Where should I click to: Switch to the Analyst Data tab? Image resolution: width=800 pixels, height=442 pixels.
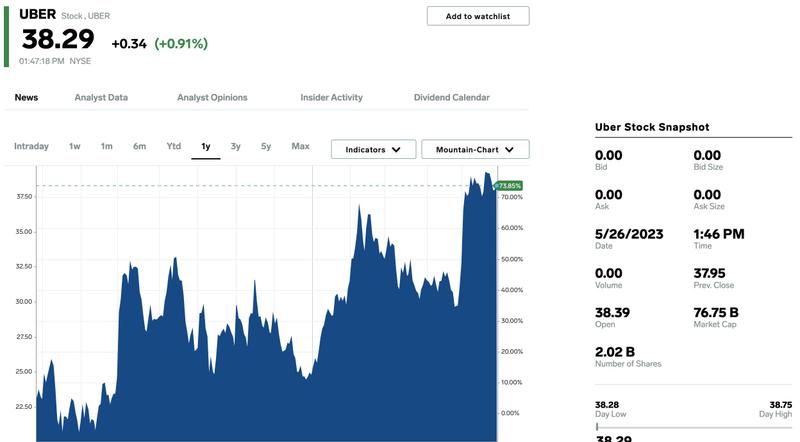(101, 97)
